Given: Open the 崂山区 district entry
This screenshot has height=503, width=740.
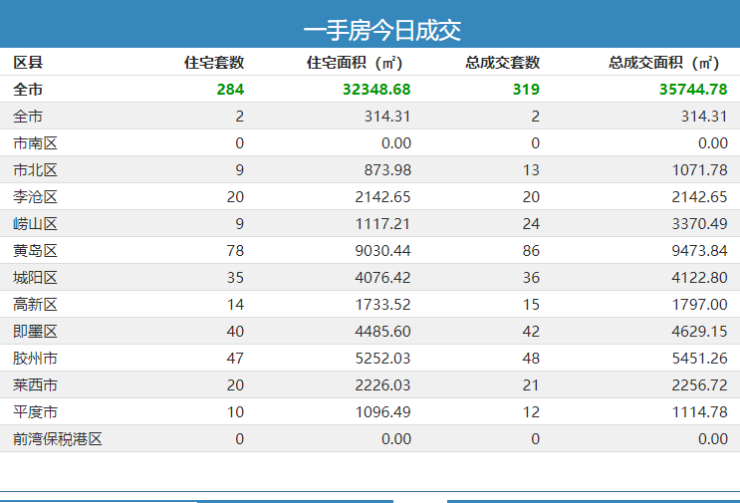Looking at the screenshot, I should [x=35, y=224].
